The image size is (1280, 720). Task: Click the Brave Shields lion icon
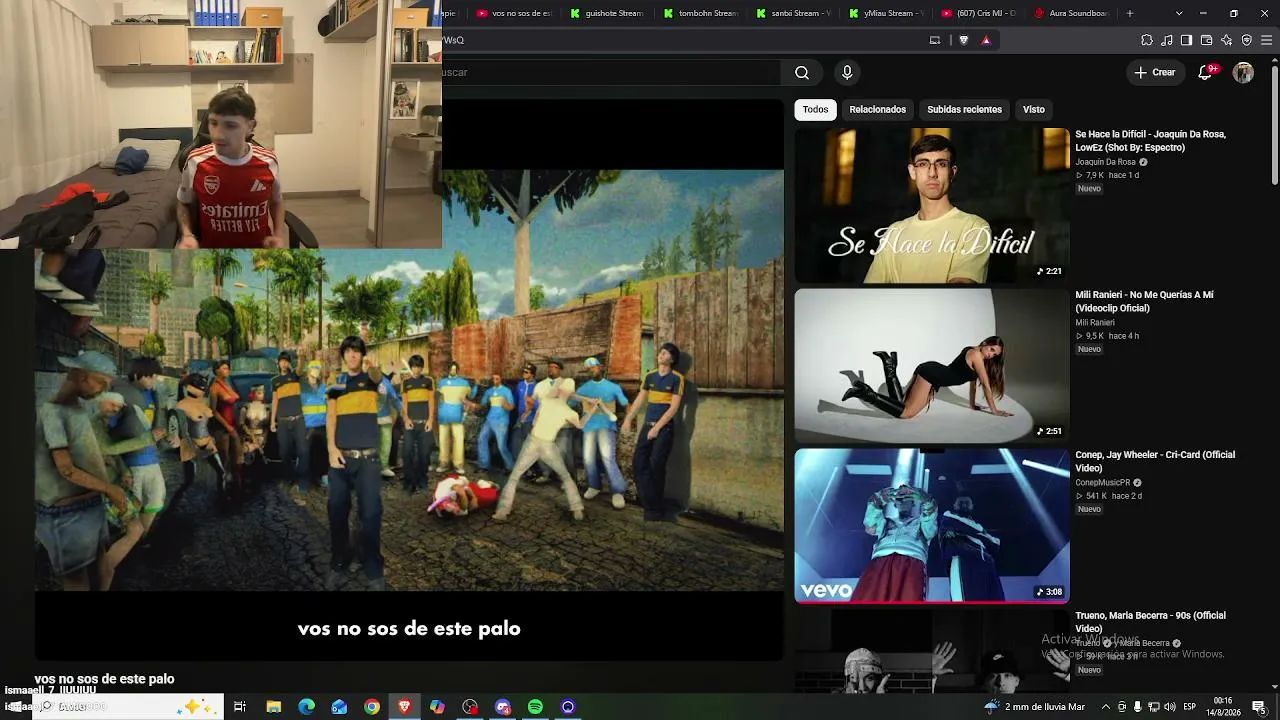tap(963, 40)
